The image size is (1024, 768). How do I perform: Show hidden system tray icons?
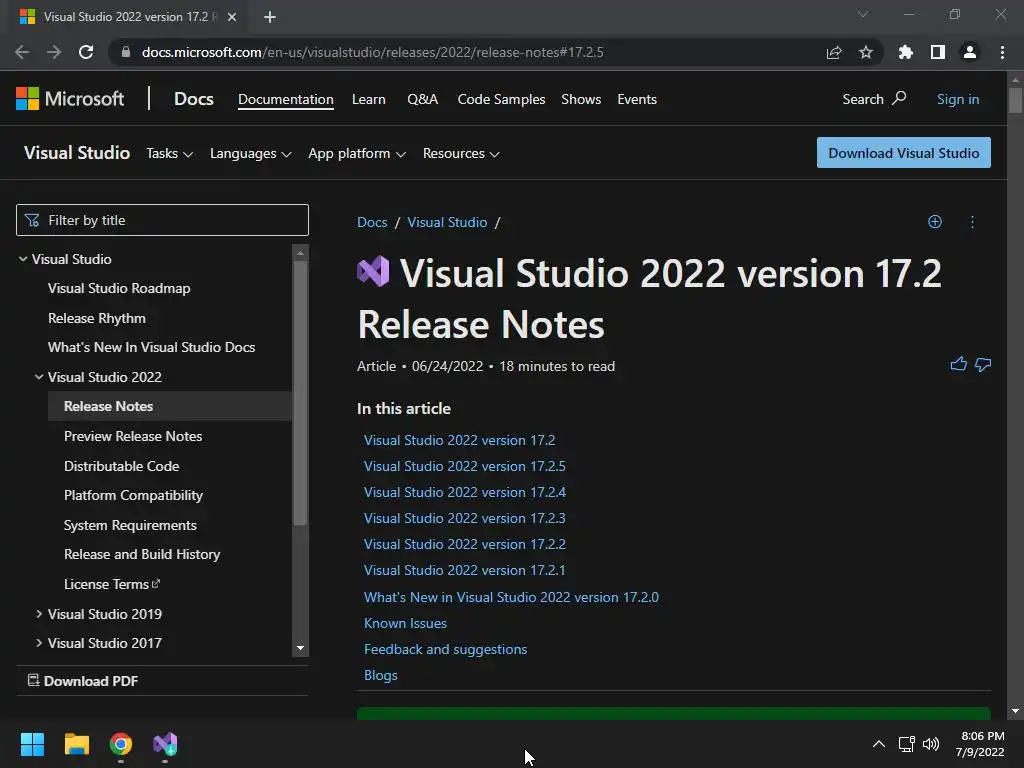point(879,744)
